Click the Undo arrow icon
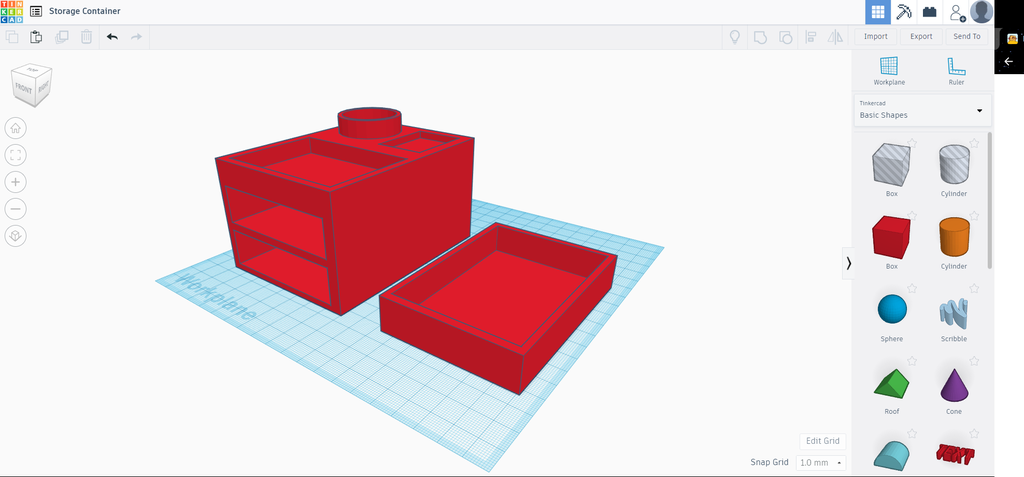1024x477 pixels. (112, 37)
